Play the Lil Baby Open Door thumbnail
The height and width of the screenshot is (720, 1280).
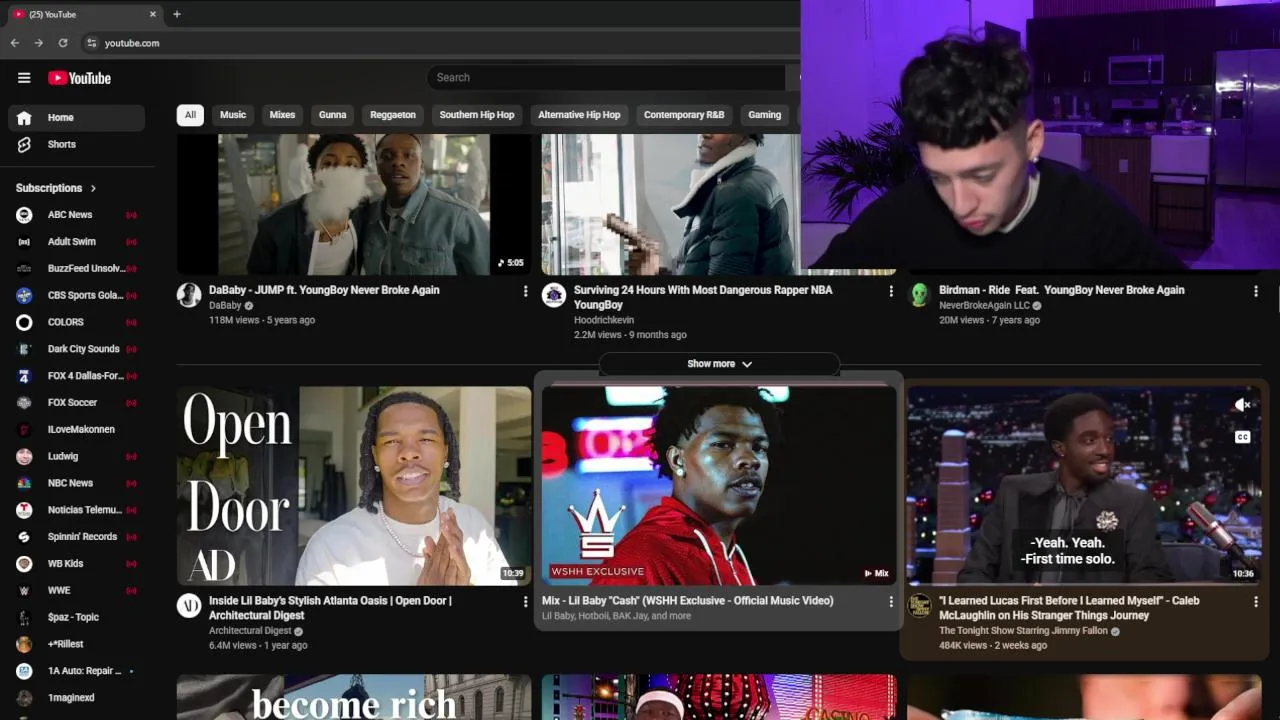354,486
